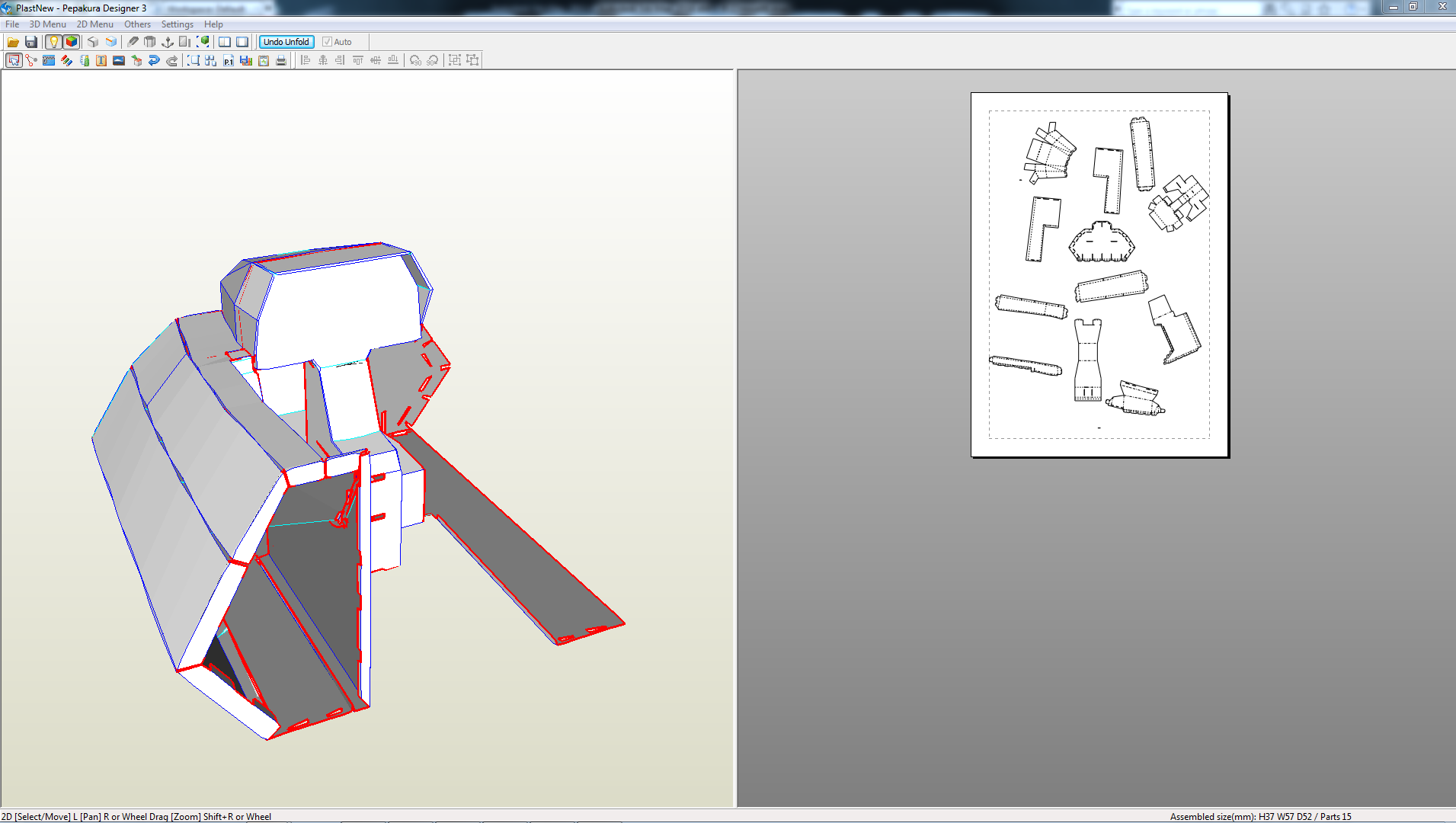1456x823 pixels.
Task: Open the print icon in the 2D toolbar
Action: tap(280, 60)
